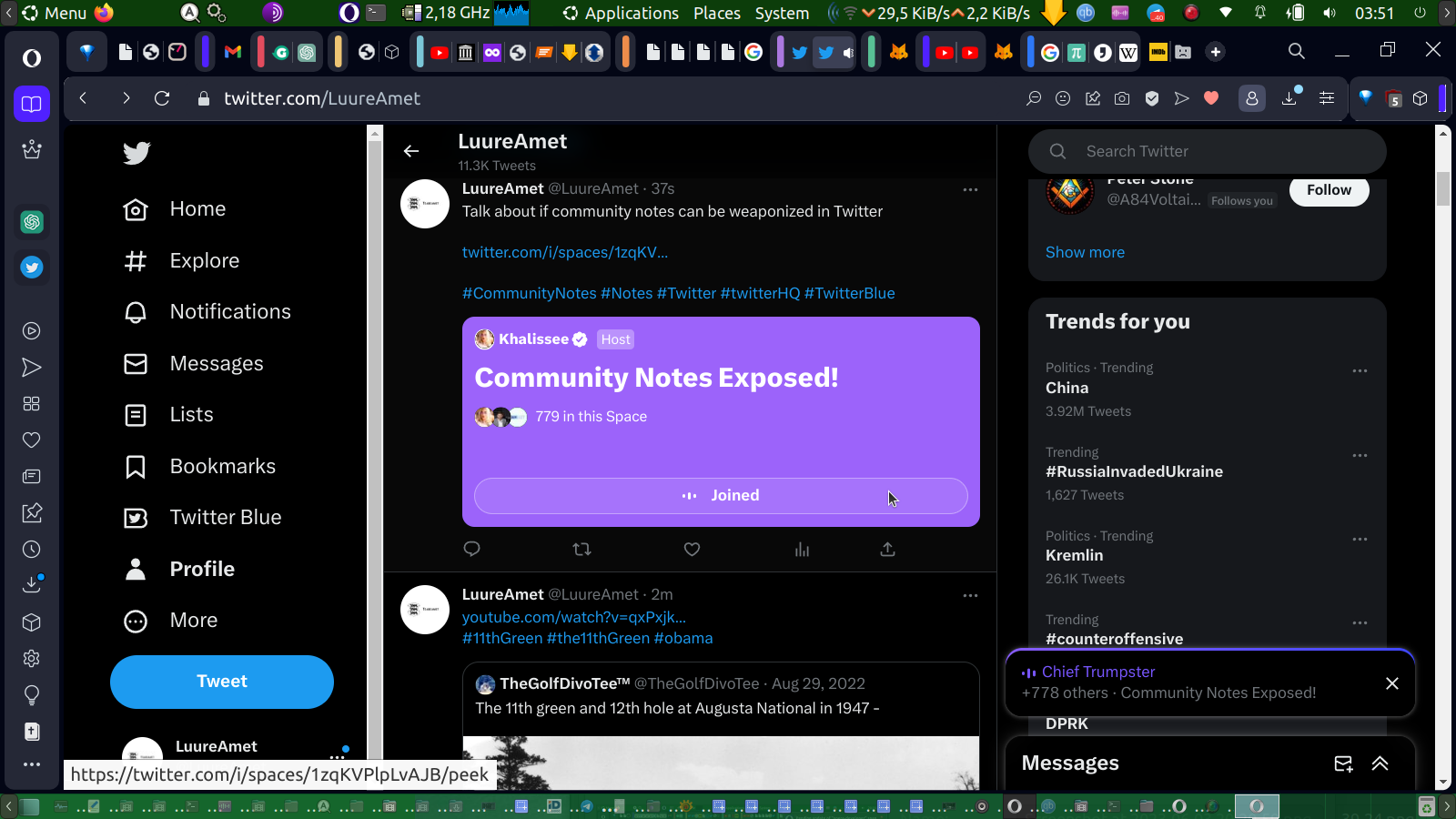Switch to the Gmail browser tab
The image size is (1456, 819).
(233, 52)
